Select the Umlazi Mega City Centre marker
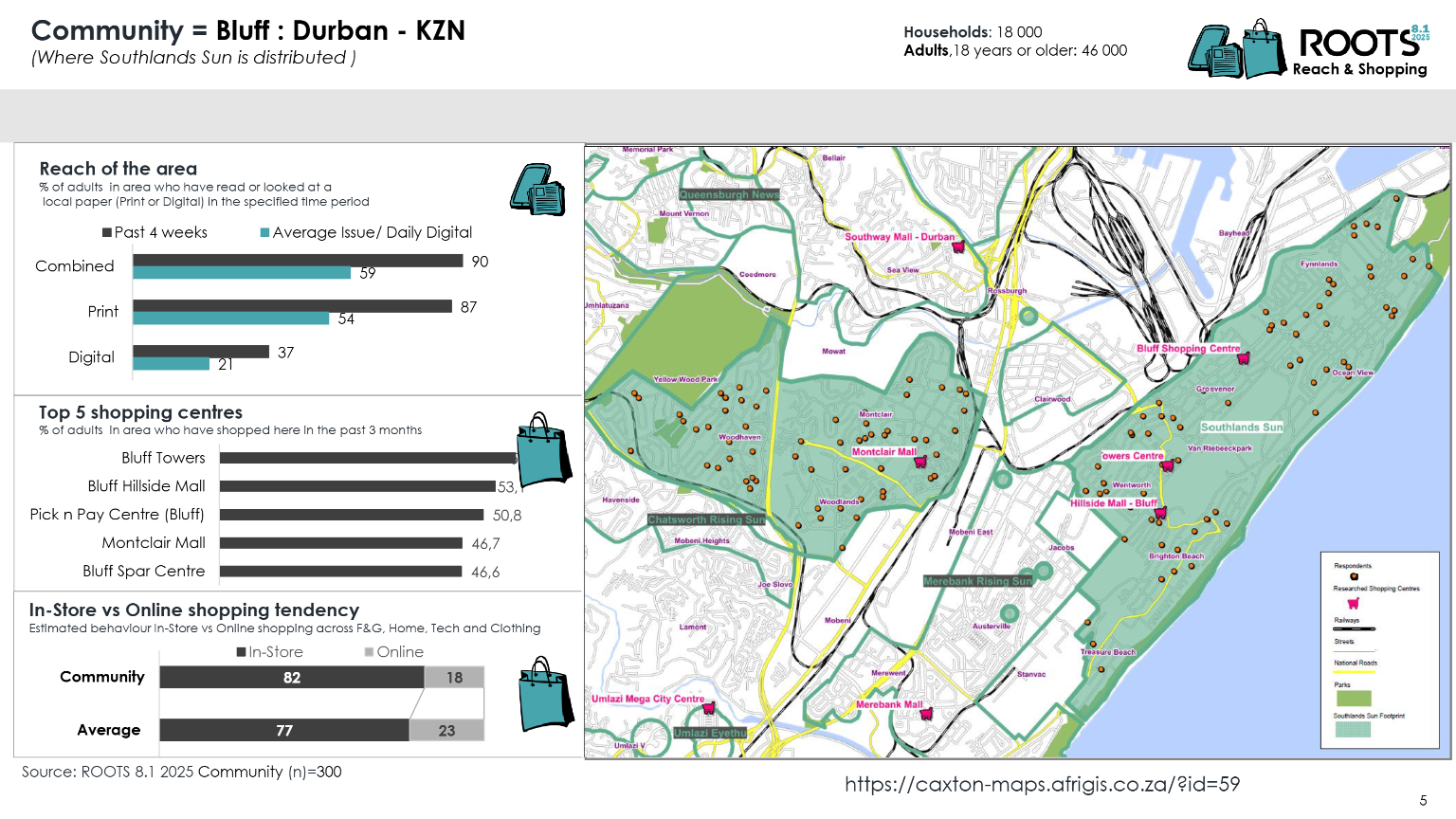The width and height of the screenshot is (1456, 819). [709, 708]
